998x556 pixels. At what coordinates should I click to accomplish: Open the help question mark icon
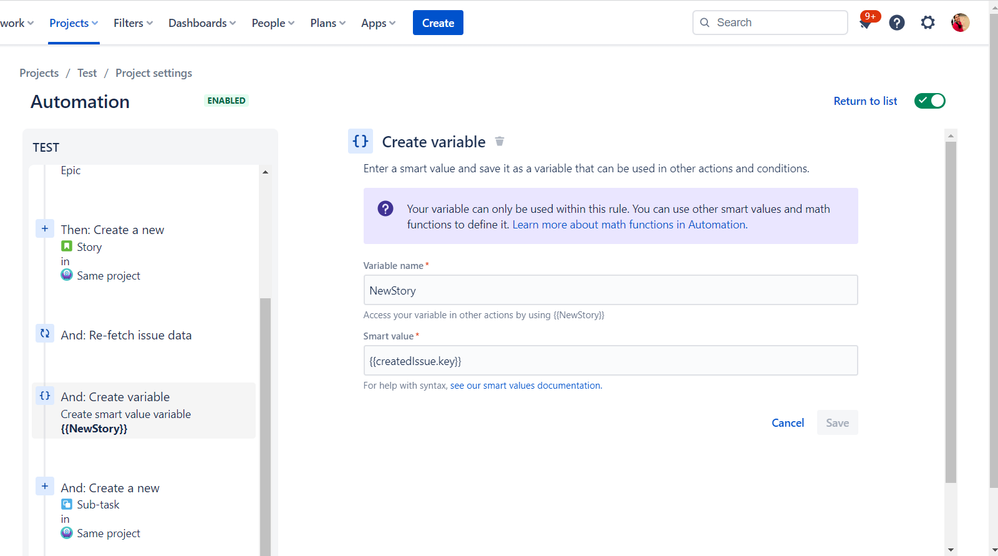(x=897, y=23)
